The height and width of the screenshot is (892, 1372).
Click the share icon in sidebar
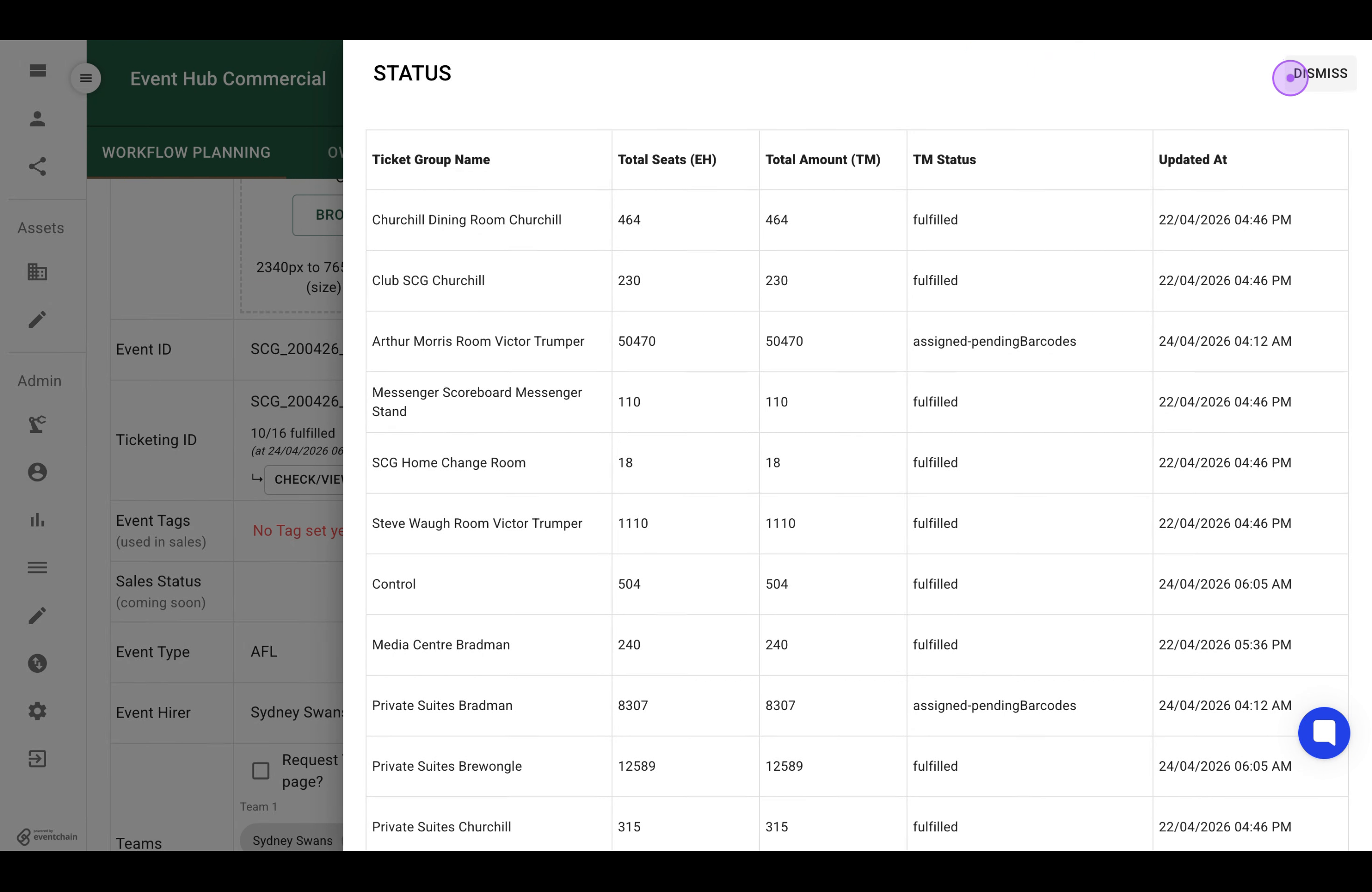tap(37, 167)
